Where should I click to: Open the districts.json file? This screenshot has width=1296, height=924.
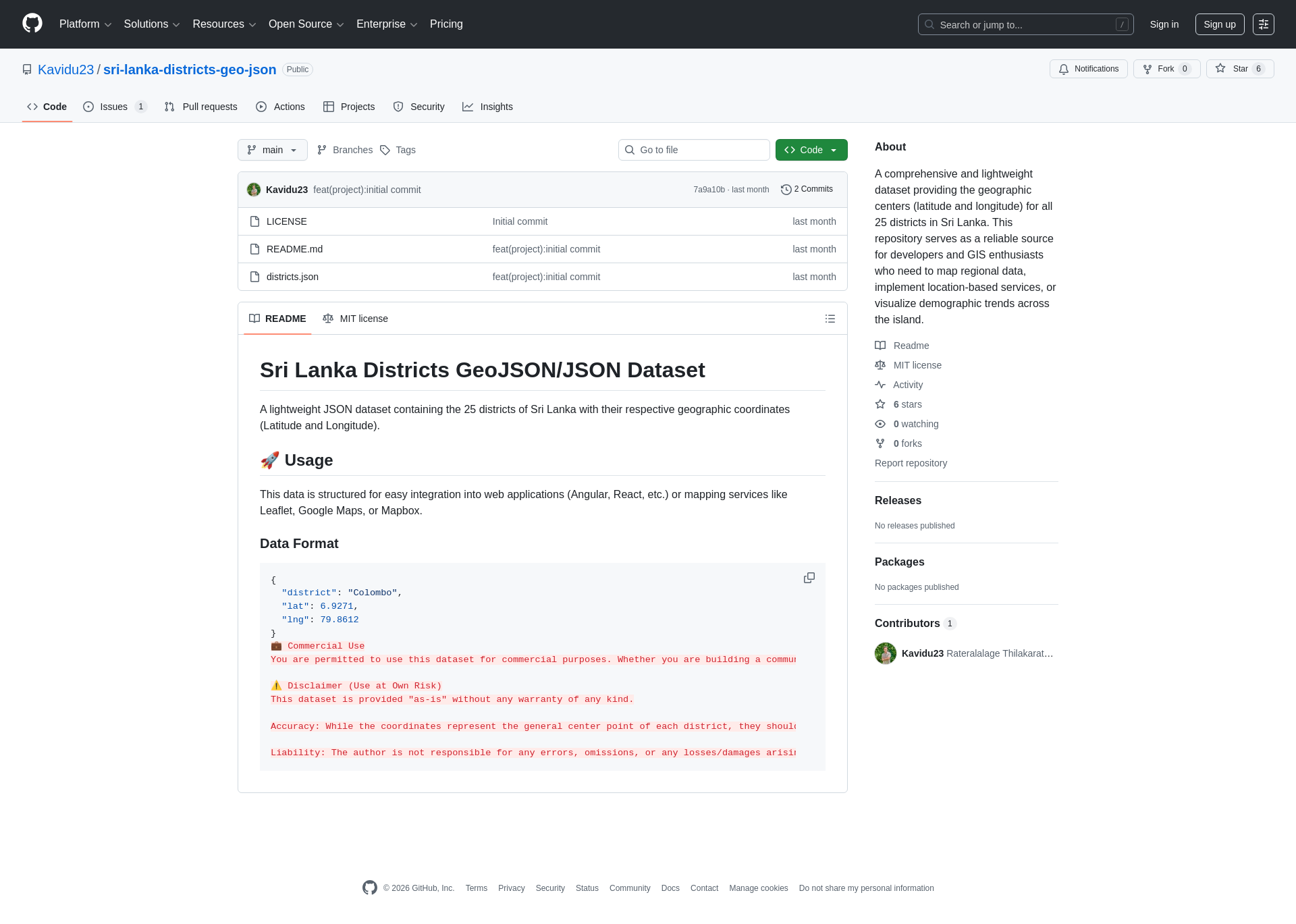pyautogui.click(x=292, y=277)
